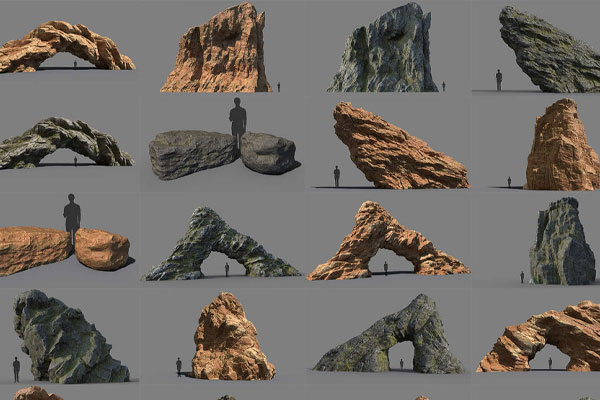
Task: Pick the orange arch rock at bottom right
Action: tap(545, 340)
